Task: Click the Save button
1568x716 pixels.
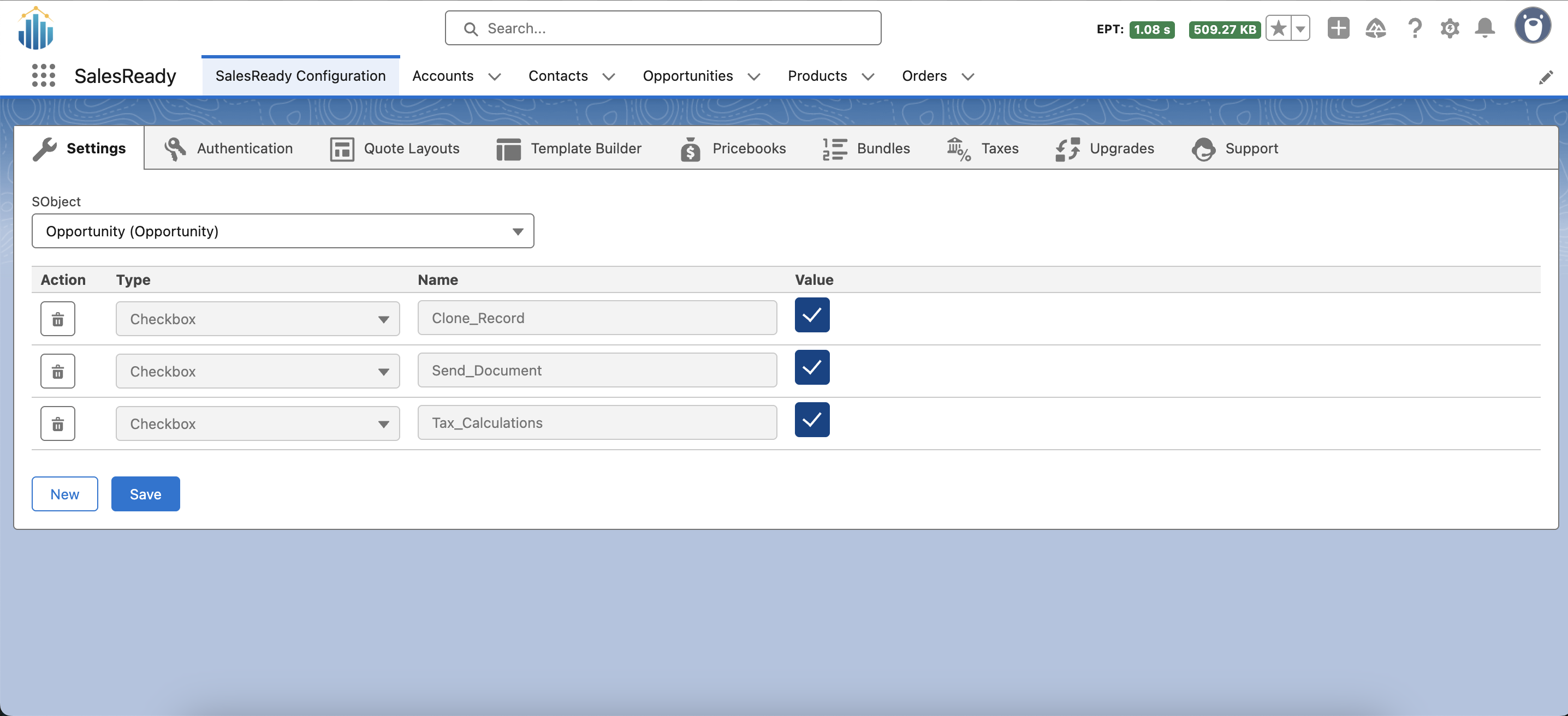Action: pyautogui.click(x=145, y=494)
